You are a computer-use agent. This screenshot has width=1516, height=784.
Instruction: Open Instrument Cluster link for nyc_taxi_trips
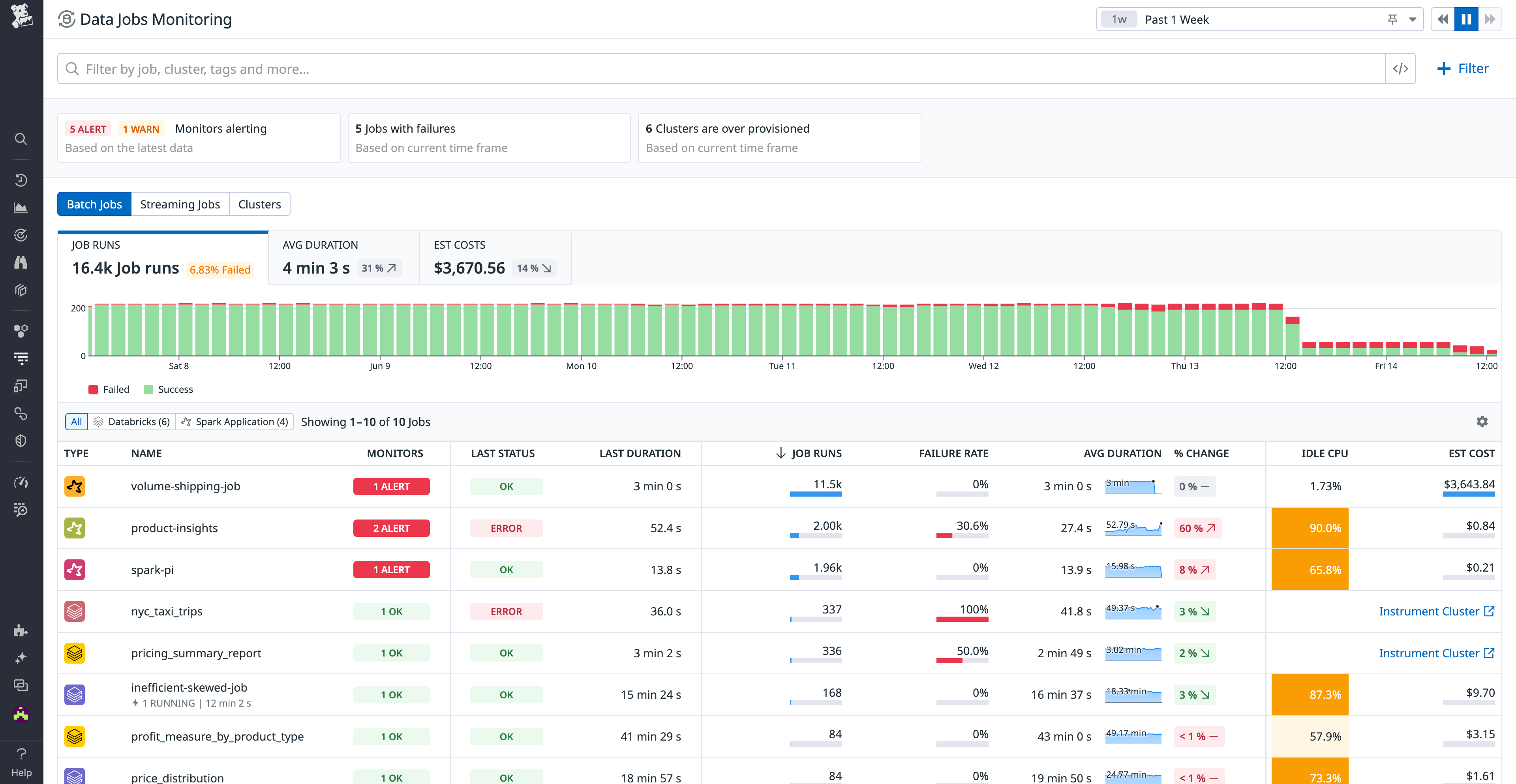pyautogui.click(x=1432, y=611)
